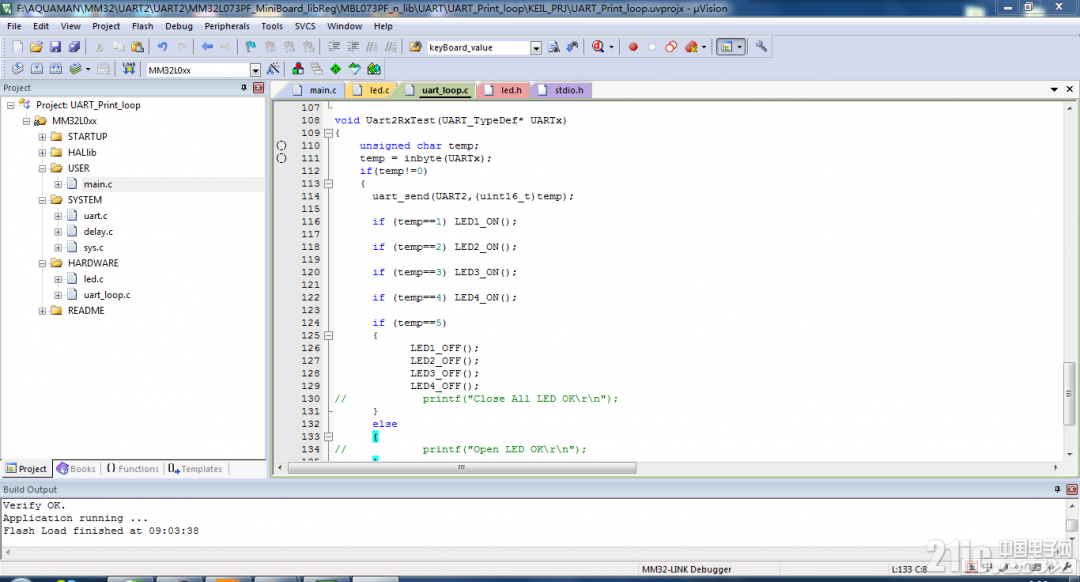Collapse the code block at line 125
The width and height of the screenshot is (1080, 582).
pos(329,335)
